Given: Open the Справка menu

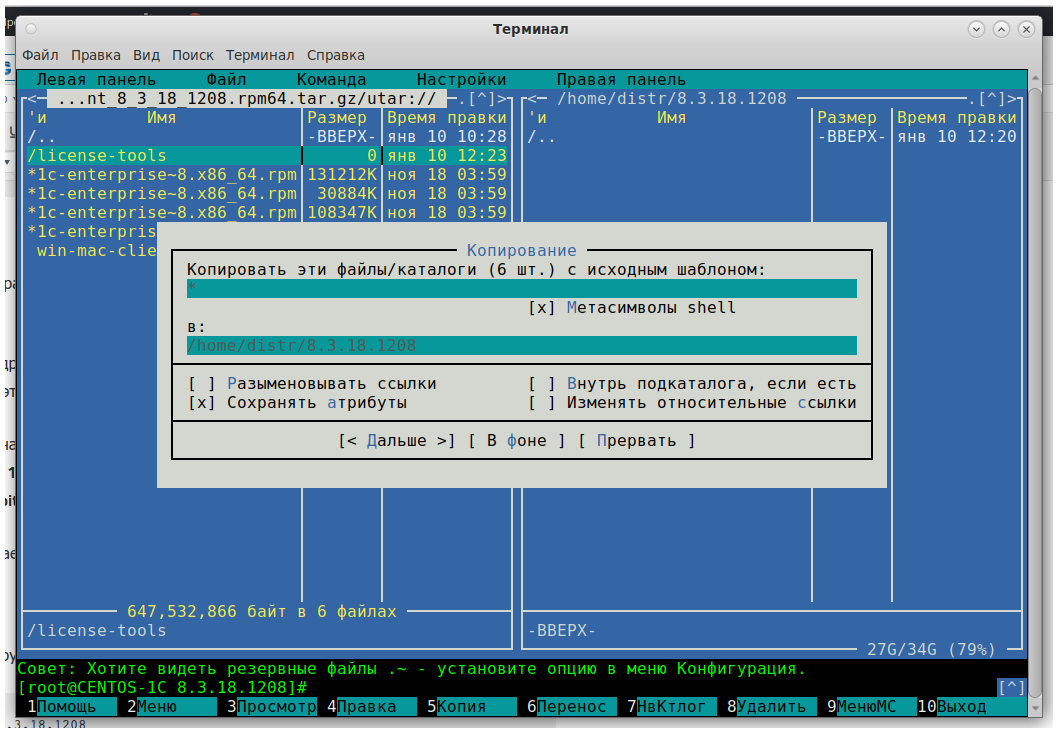Looking at the screenshot, I should click(335, 55).
